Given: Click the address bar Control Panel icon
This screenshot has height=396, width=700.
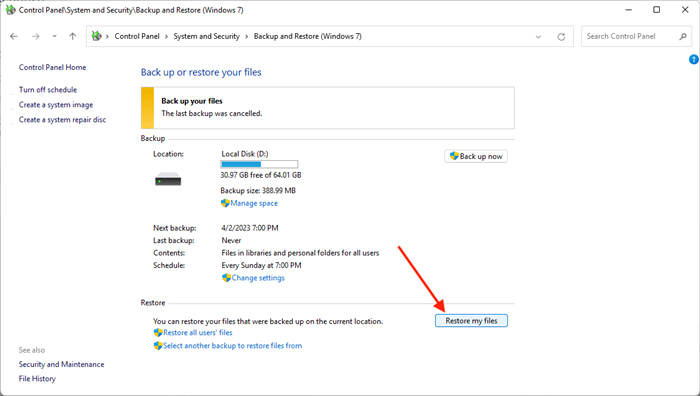Looking at the screenshot, I should 96,36.
